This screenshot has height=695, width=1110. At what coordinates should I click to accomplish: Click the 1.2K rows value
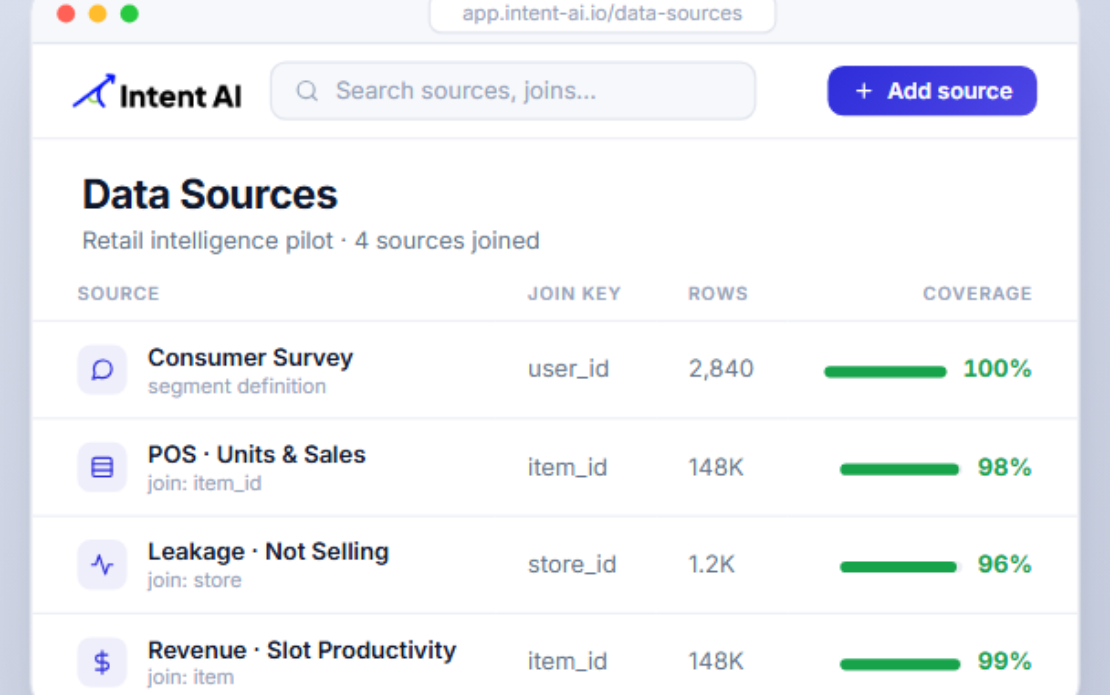click(712, 565)
